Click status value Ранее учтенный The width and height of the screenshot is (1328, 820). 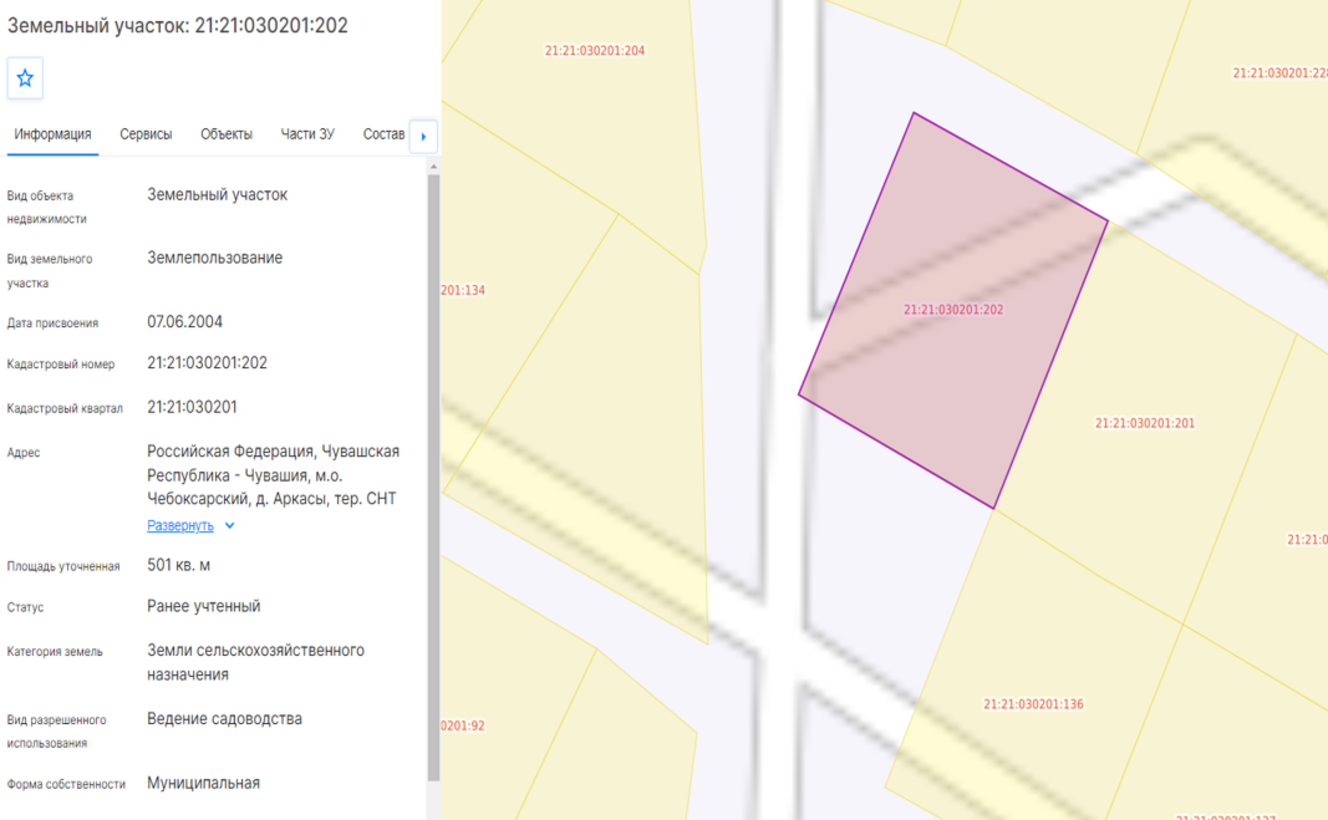(204, 606)
